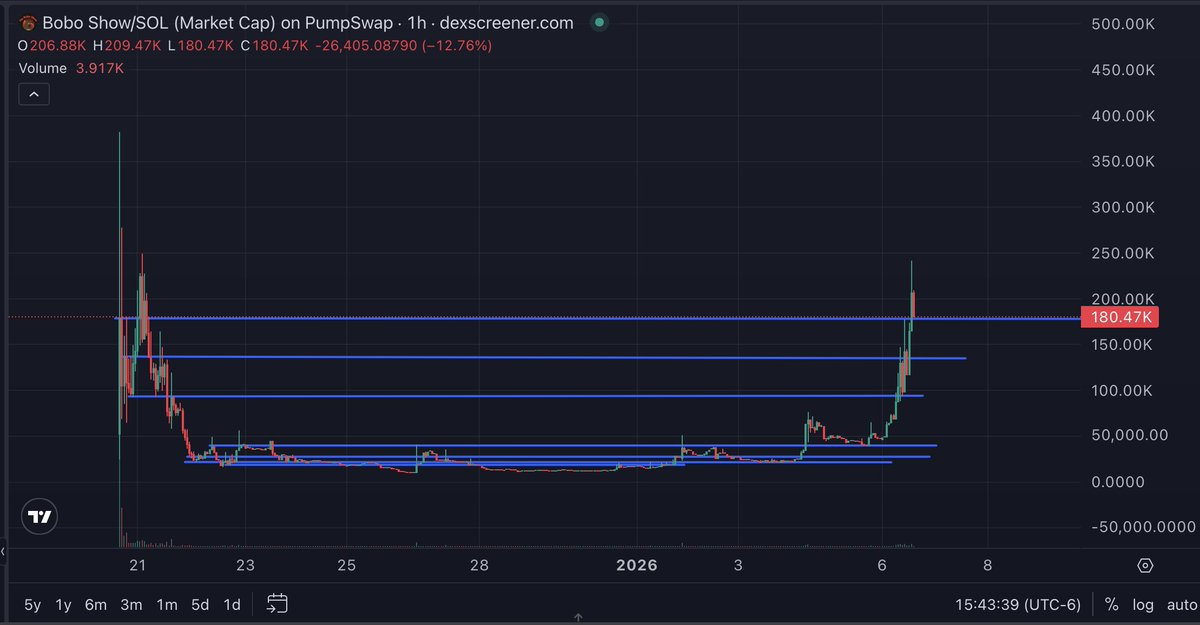Select the 1y time range
The image size is (1200, 625).
[x=64, y=604]
